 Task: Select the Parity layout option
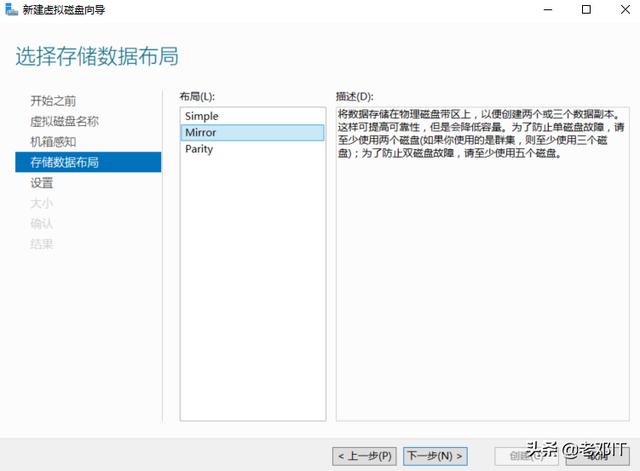252,149
